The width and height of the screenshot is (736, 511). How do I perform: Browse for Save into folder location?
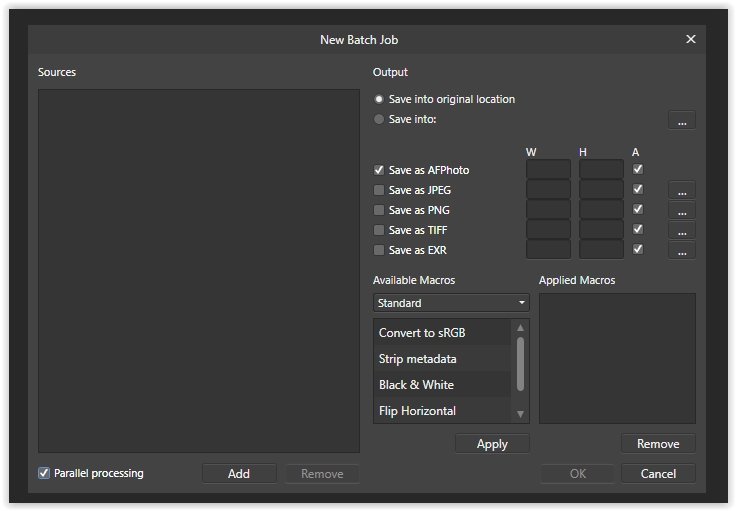click(681, 120)
